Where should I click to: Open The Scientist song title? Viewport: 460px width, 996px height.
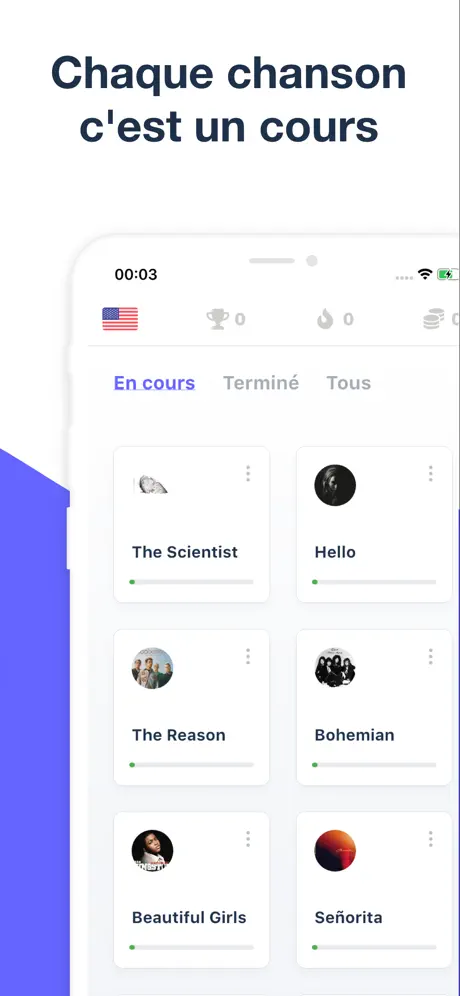(x=185, y=552)
